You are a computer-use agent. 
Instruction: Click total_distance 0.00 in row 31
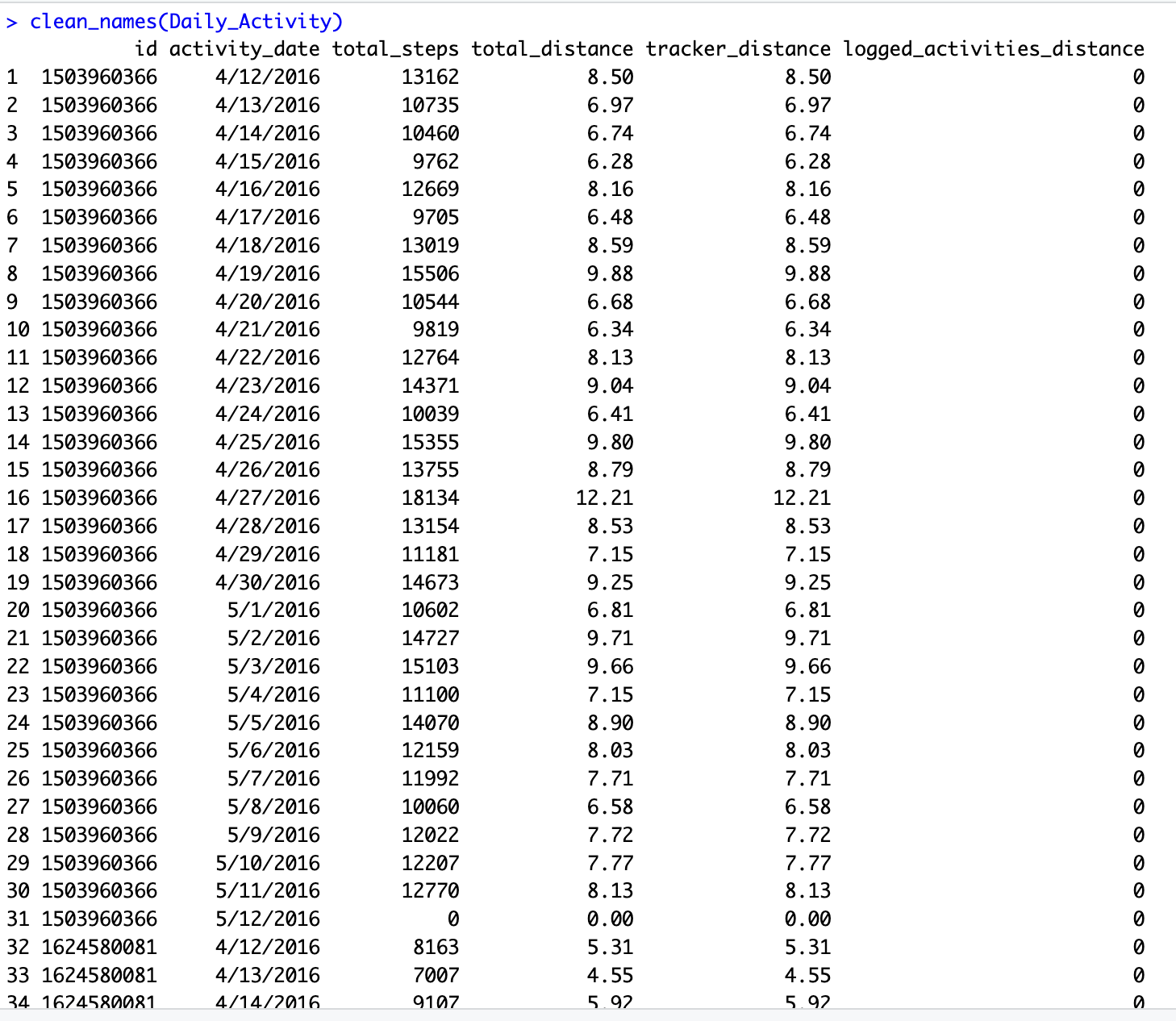pos(611,919)
